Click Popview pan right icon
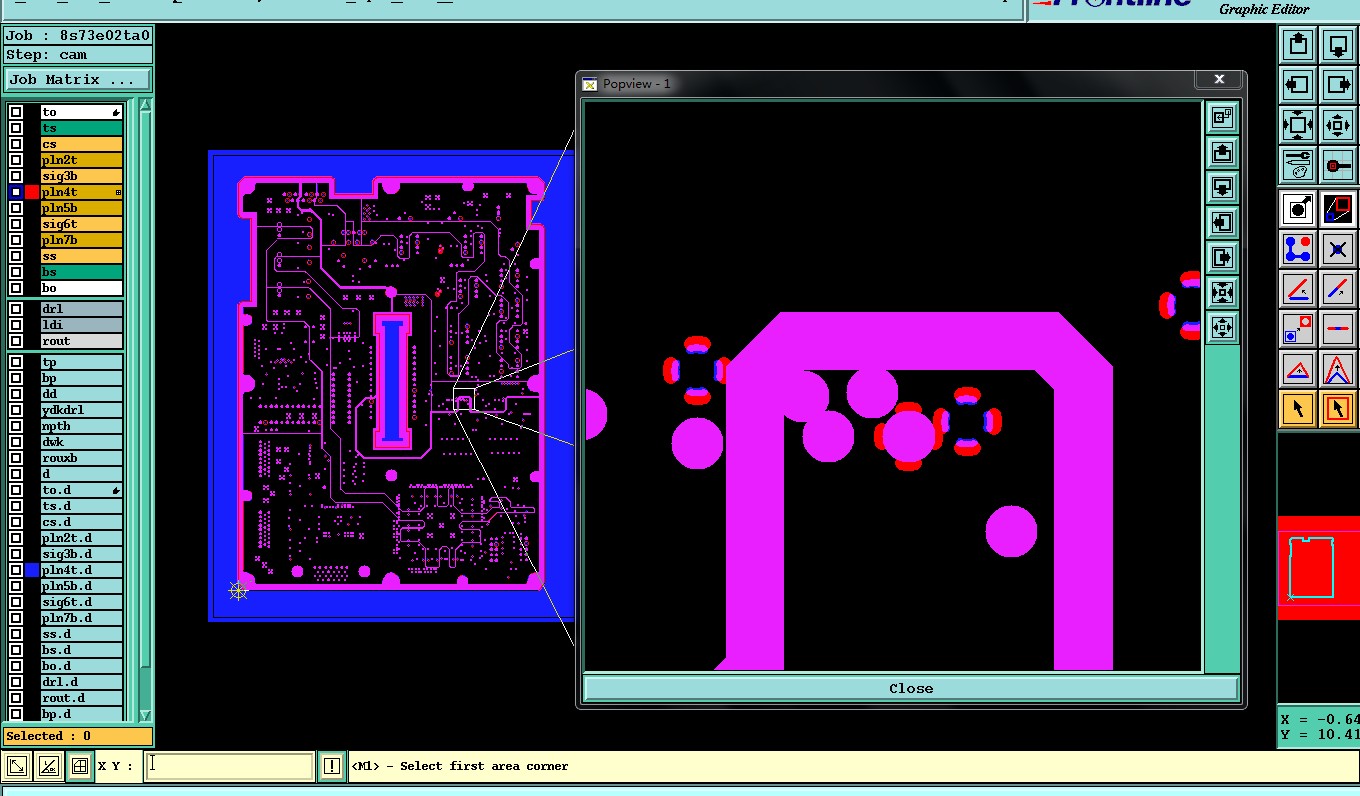 click(x=1222, y=258)
